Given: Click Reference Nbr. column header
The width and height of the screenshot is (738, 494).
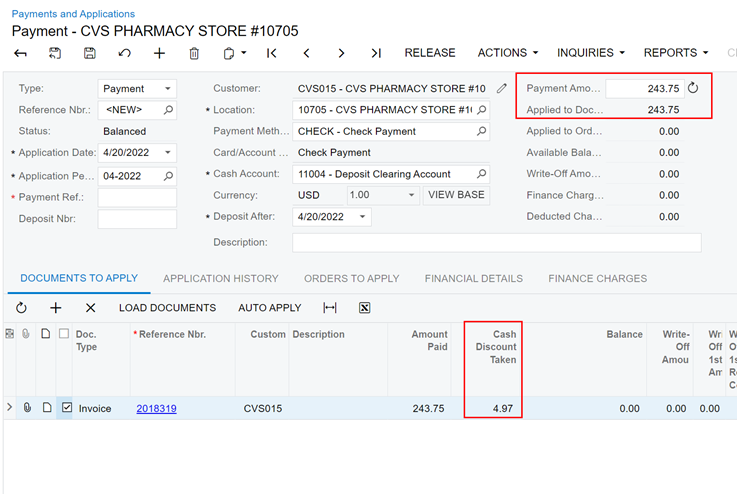Looking at the screenshot, I should click(x=172, y=334).
